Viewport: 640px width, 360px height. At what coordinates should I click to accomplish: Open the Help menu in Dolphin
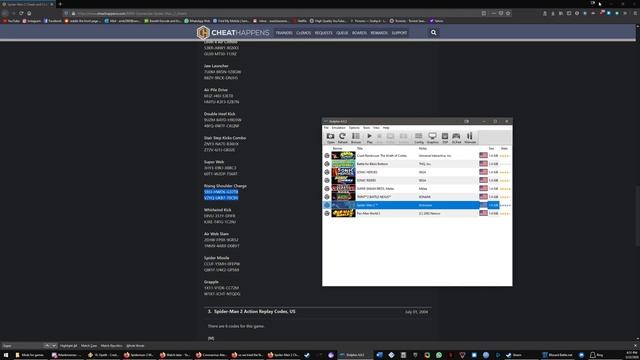click(386, 128)
